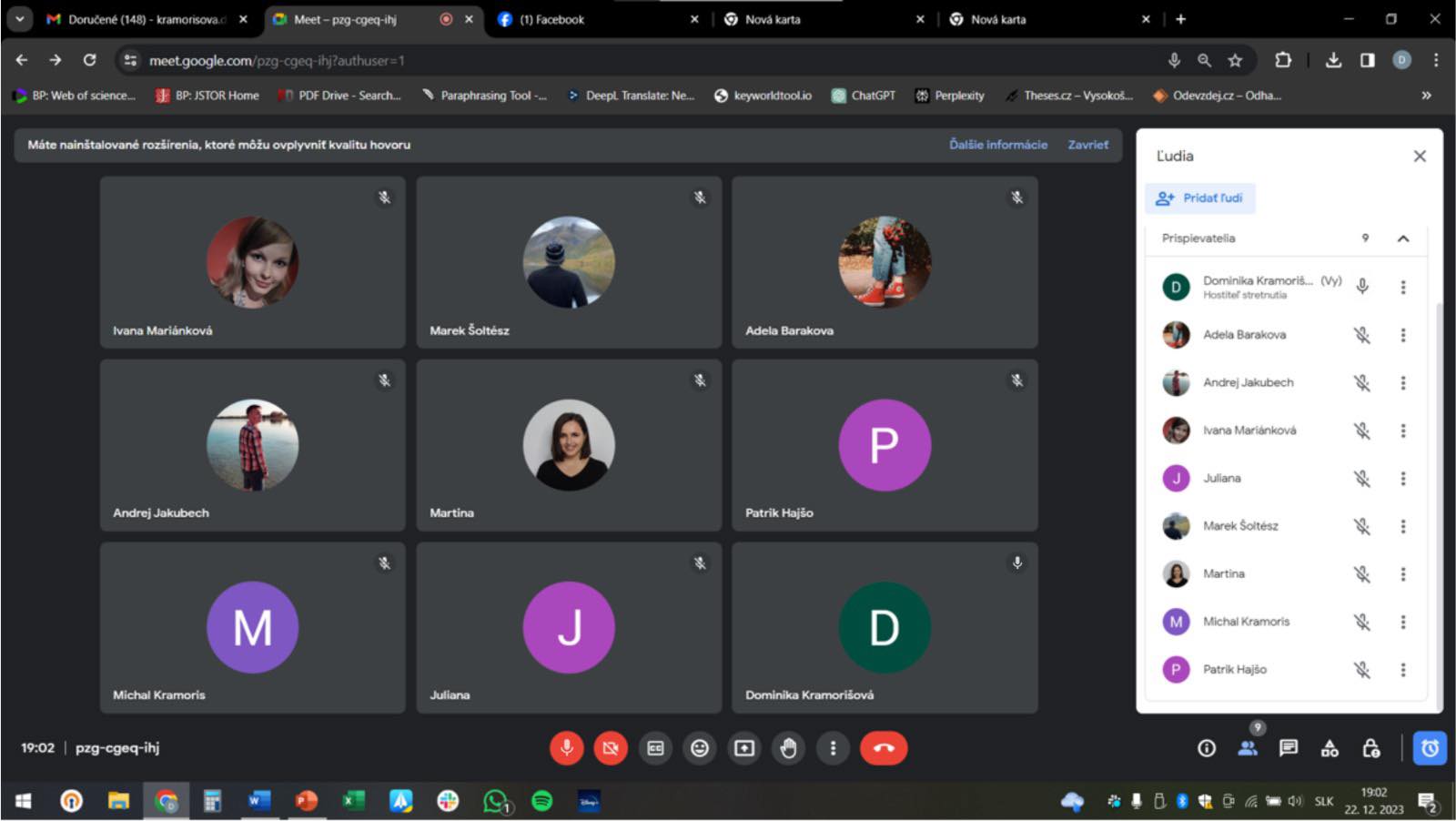Open the emoji reactions button
Image resolution: width=1456 pixels, height=821 pixels.
tap(699, 748)
